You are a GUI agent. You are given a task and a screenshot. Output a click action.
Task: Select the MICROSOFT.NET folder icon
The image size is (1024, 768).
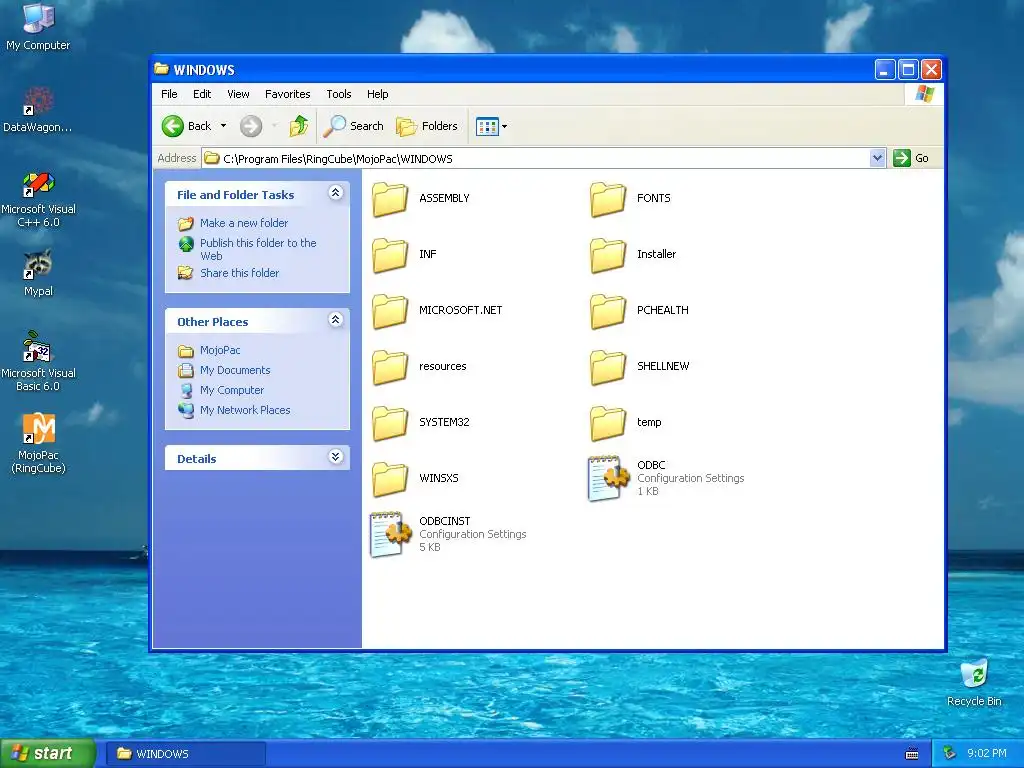[390, 311]
